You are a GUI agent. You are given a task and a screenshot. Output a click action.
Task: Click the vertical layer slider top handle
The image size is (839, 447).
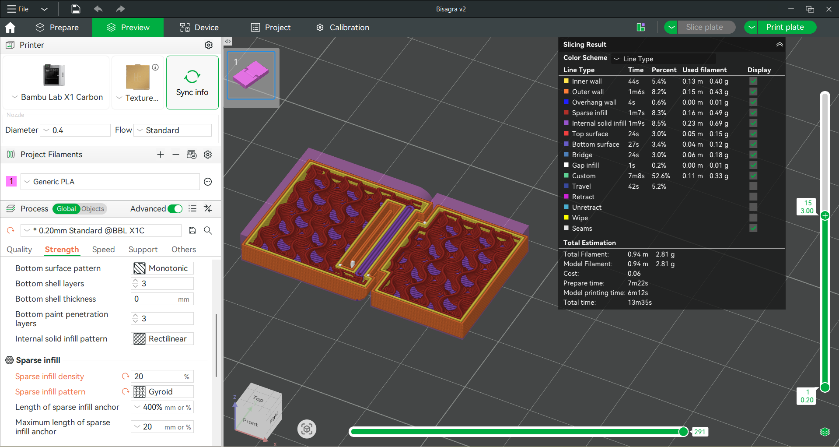(825, 215)
